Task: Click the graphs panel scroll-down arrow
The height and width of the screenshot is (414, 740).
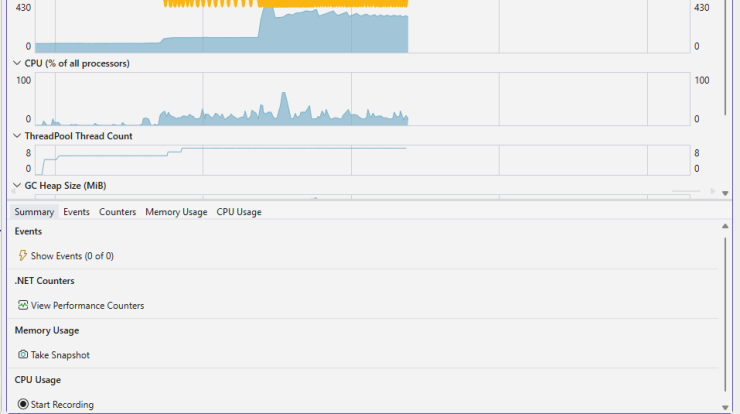Action: (725, 194)
